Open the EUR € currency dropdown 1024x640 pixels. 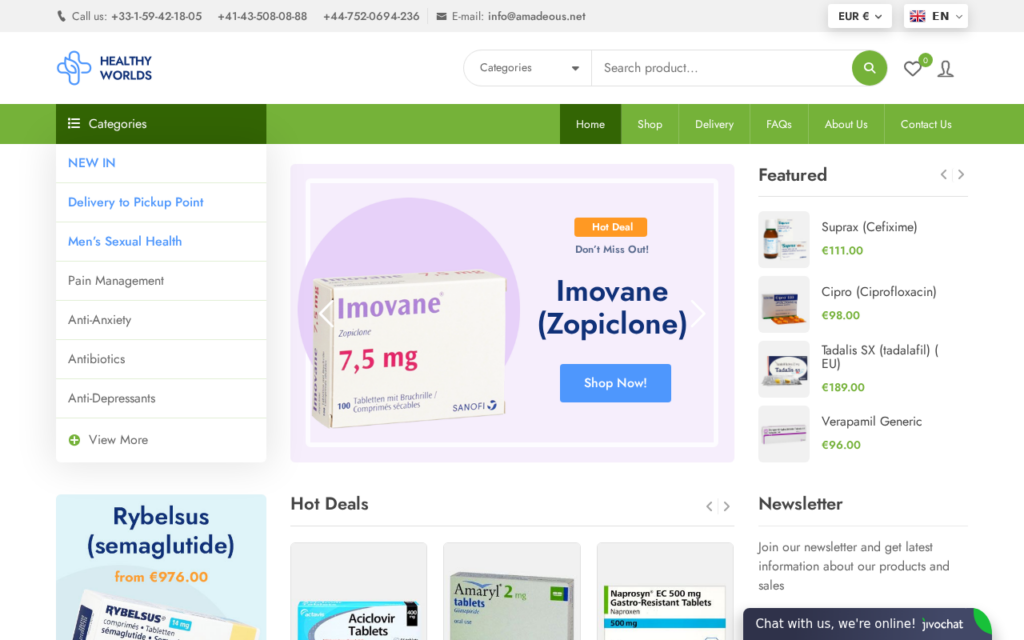coord(859,16)
